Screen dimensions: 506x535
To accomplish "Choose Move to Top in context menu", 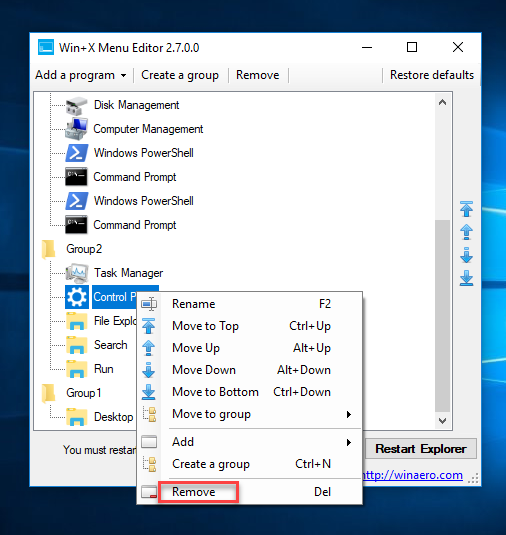I will 249,326.
